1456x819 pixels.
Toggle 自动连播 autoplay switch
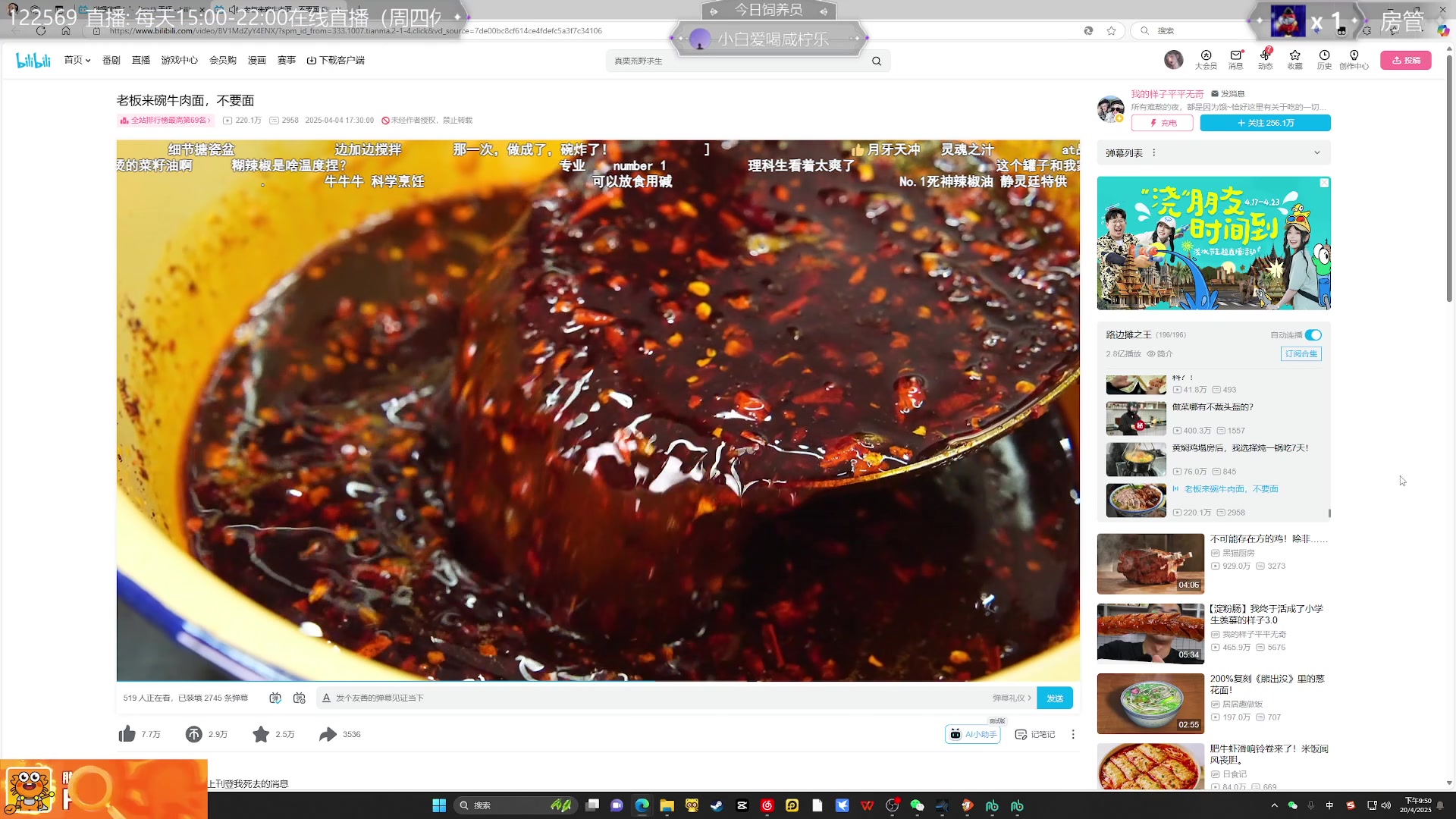[x=1313, y=335]
